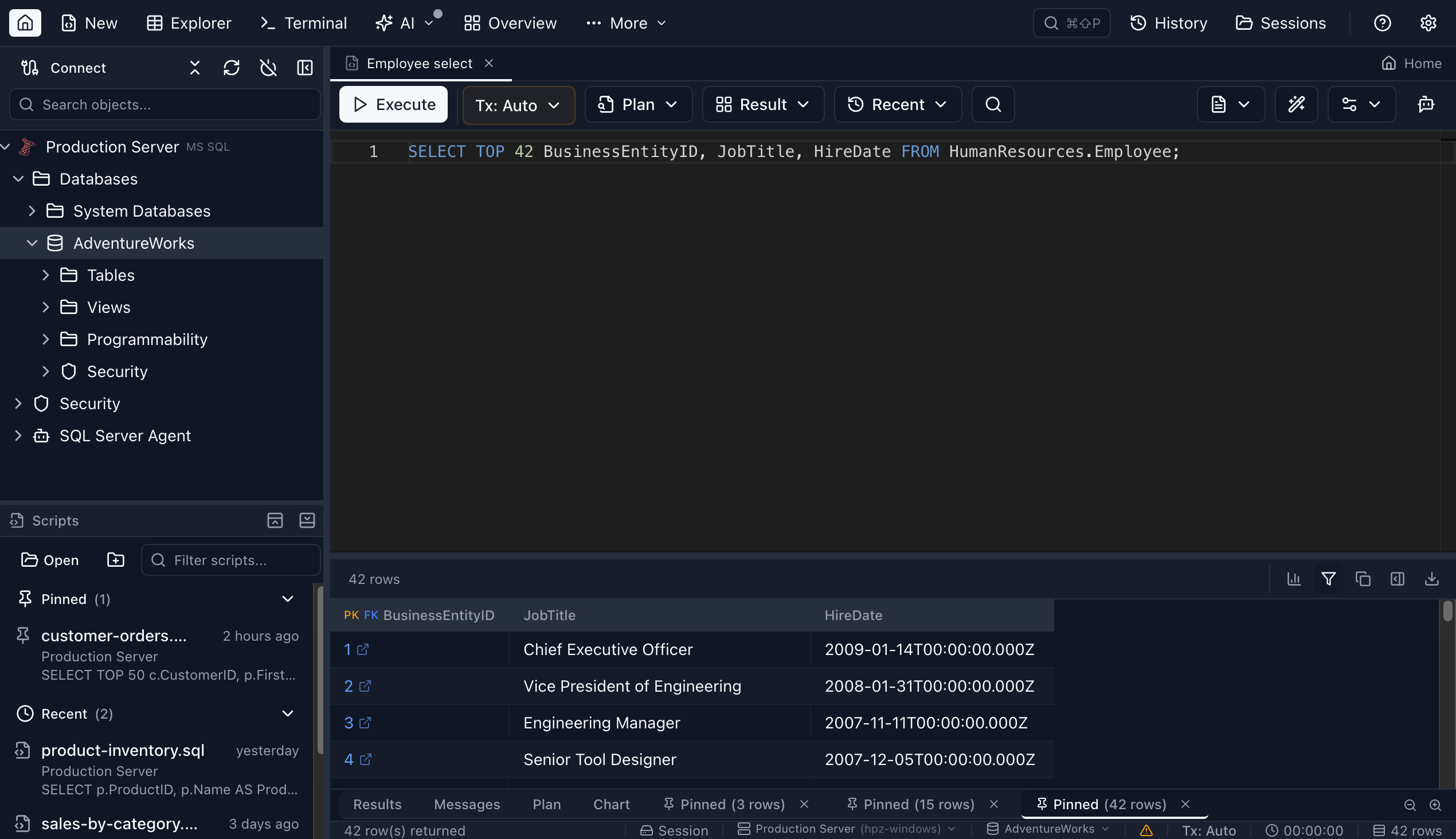Collapse the sidebar panel icon
The image size is (1456, 839).
pos(305,68)
